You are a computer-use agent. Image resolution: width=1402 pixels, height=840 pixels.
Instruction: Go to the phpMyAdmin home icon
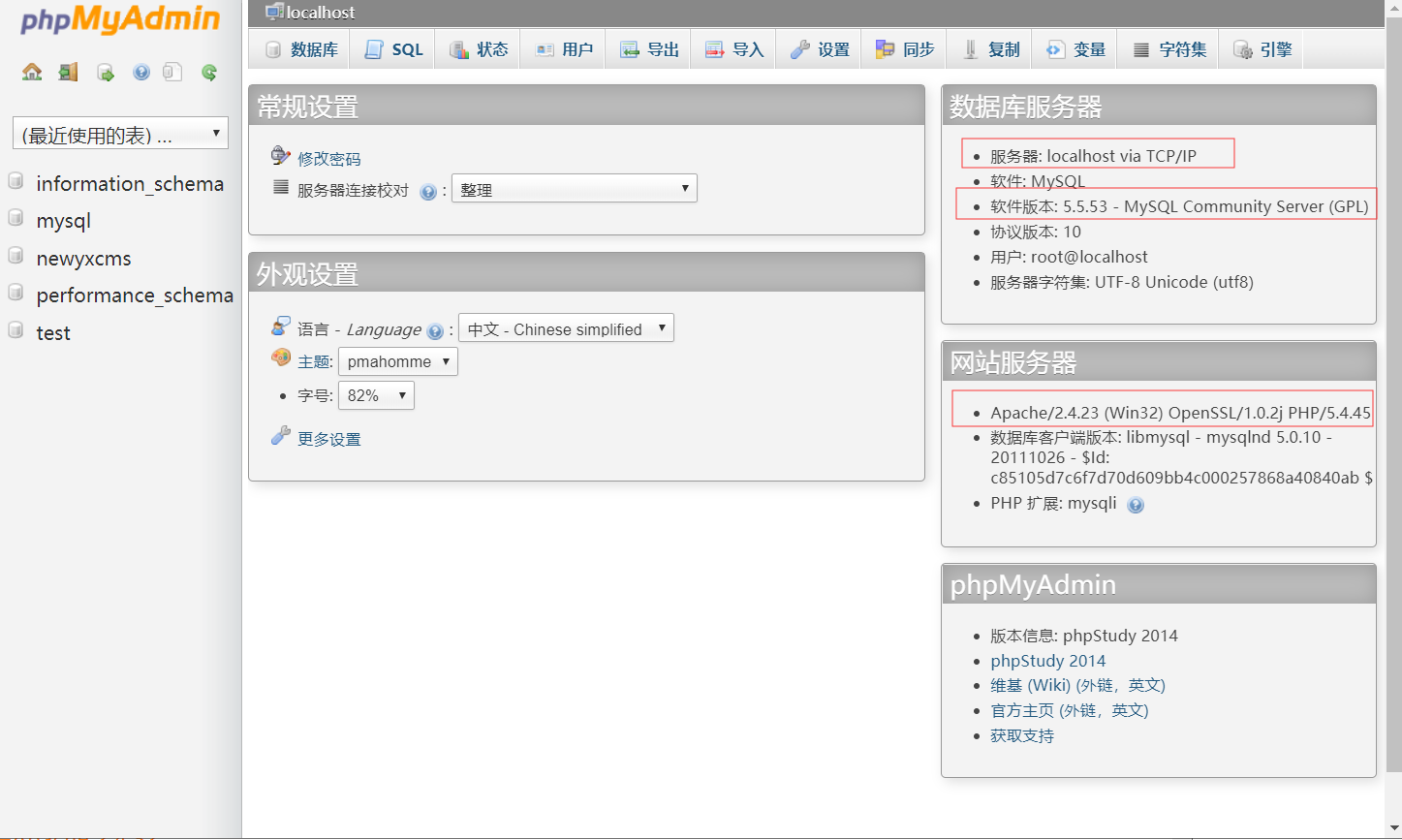pyautogui.click(x=32, y=72)
